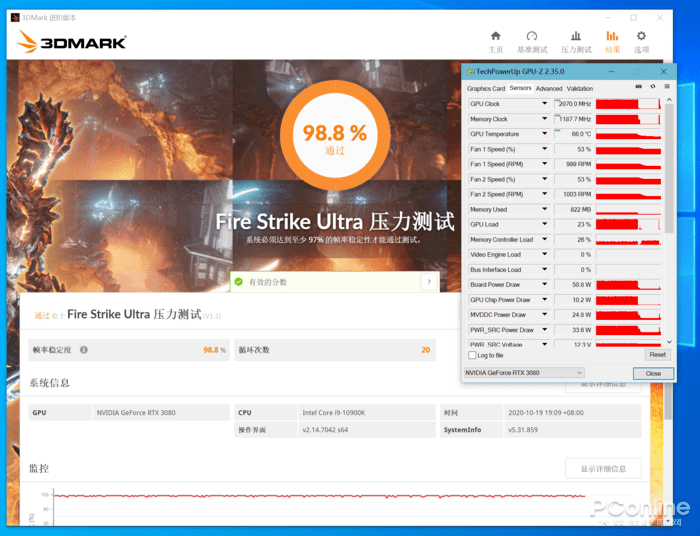The height and width of the screenshot is (536, 700).
Task: Click the GPU-Z sensor list scrollbar
Action: (x=669, y=169)
